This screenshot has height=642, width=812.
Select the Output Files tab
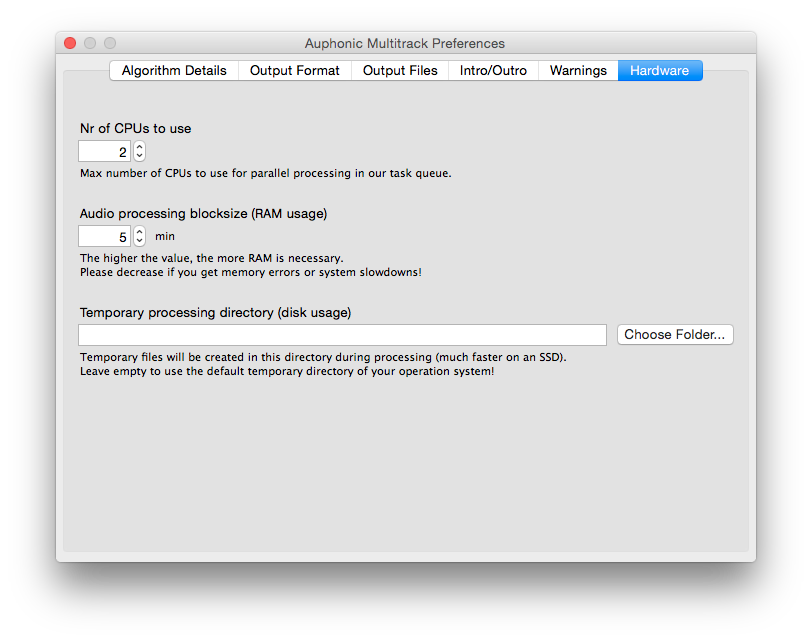tap(400, 70)
